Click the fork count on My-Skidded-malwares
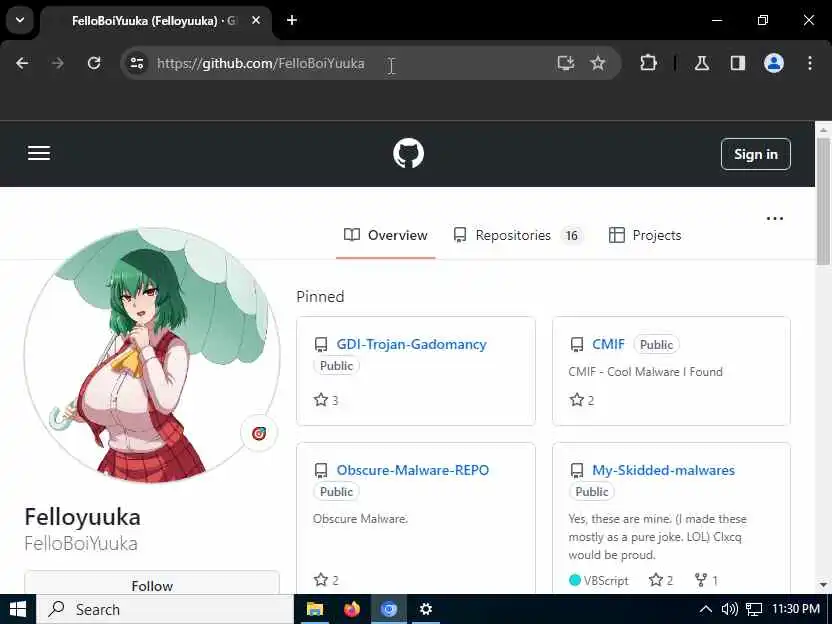832x624 pixels. pyautogui.click(x=706, y=580)
